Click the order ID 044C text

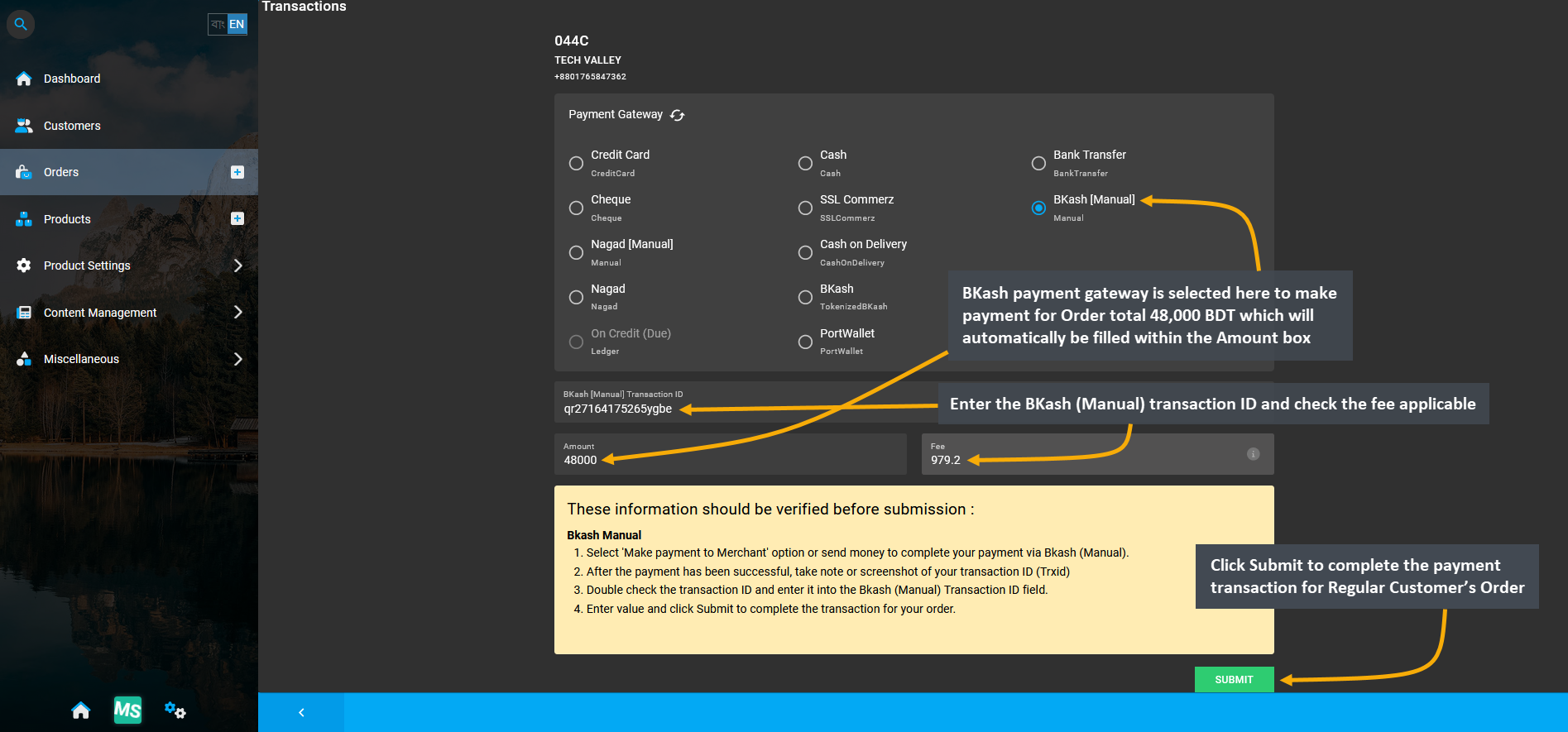[572, 41]
